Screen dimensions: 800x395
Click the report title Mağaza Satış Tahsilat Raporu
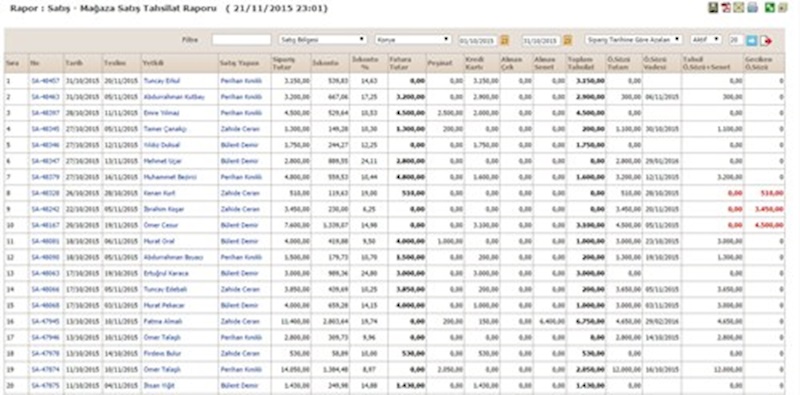coord(150,8)
